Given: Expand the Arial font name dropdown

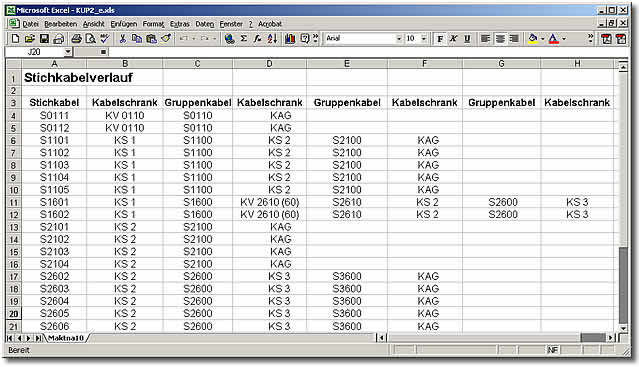Looking at the screenshot, I should click(399, 39).
